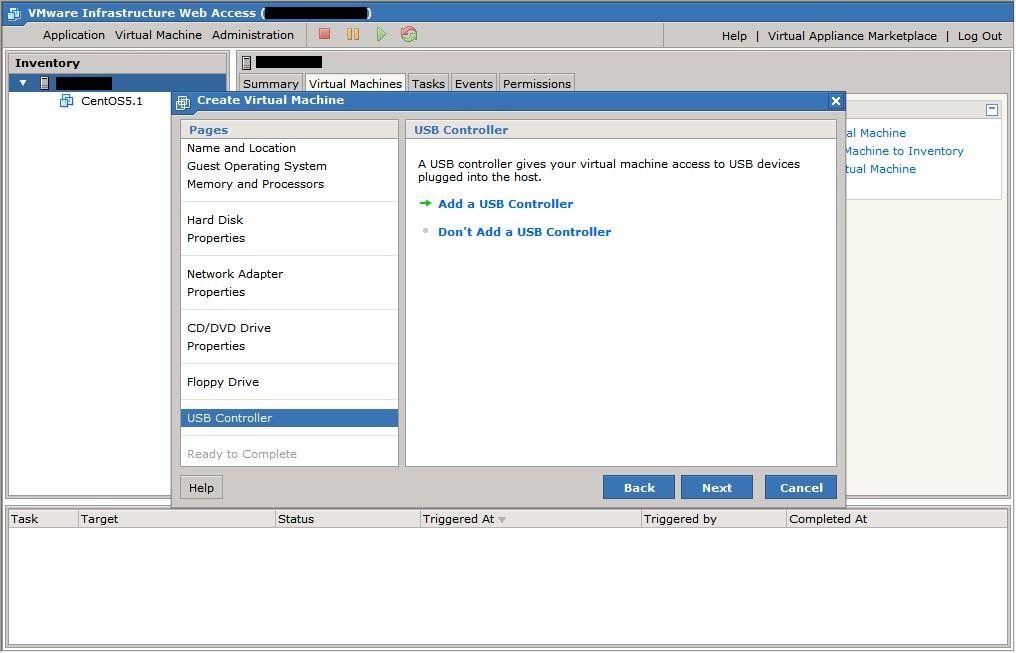Select the USB Controller page

tap(289, 418)
